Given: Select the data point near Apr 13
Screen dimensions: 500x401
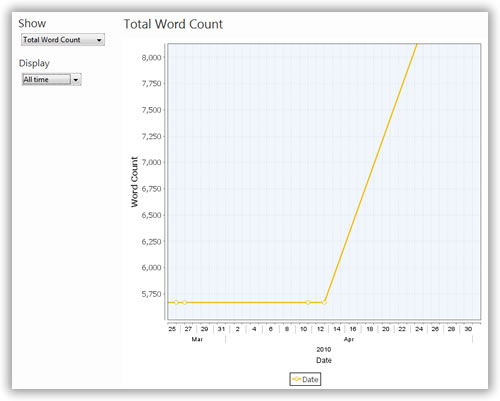Looking at the screenshot, I should click(324, 302).
